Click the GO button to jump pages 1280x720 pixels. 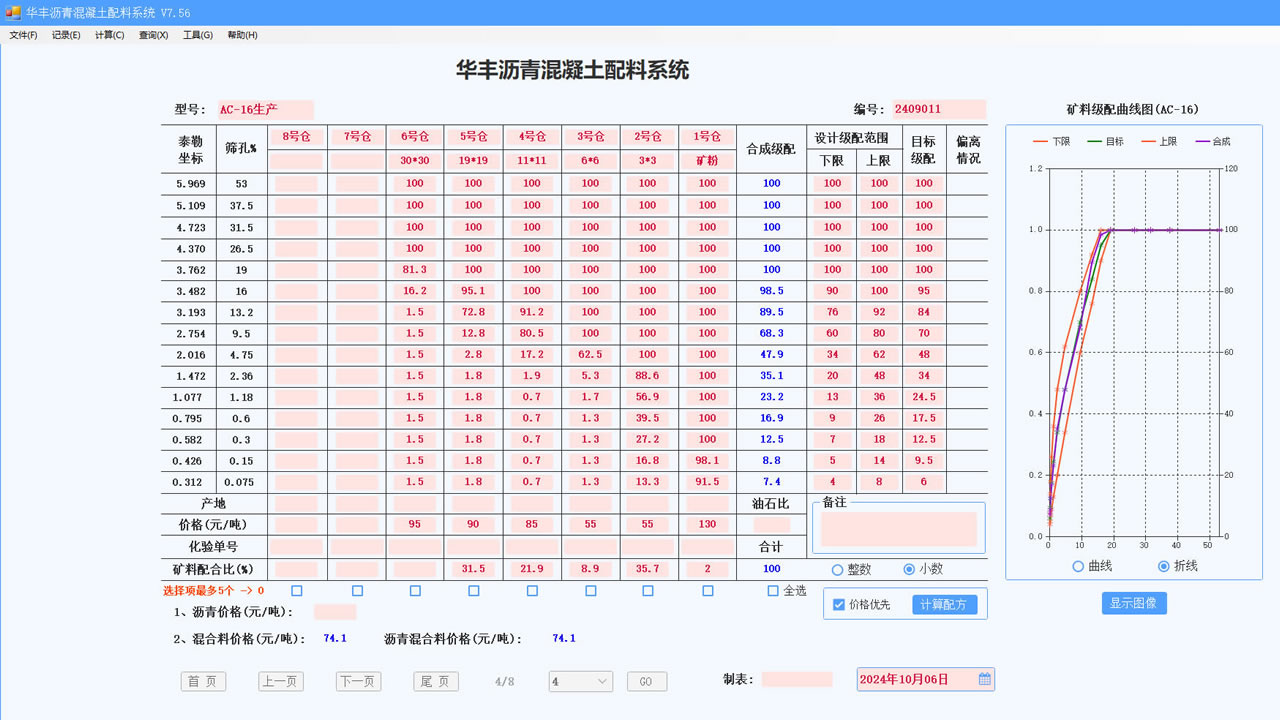pyautogui.click(x=646, y=681)
